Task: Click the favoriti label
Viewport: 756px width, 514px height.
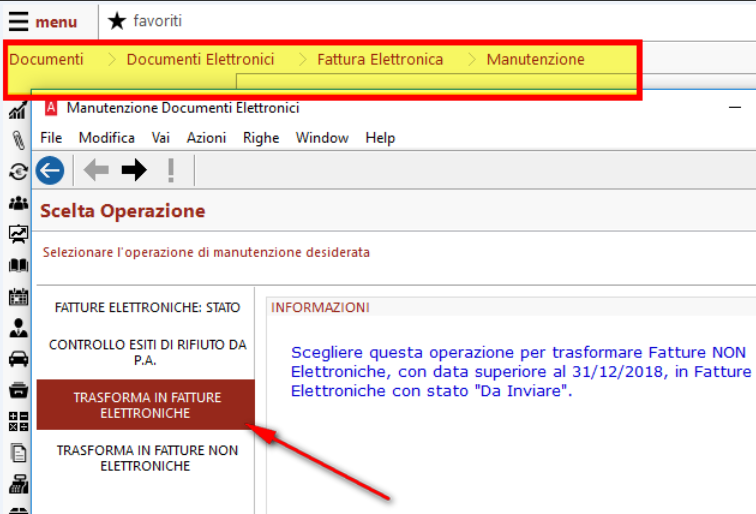Action: [x=158, y=21]
